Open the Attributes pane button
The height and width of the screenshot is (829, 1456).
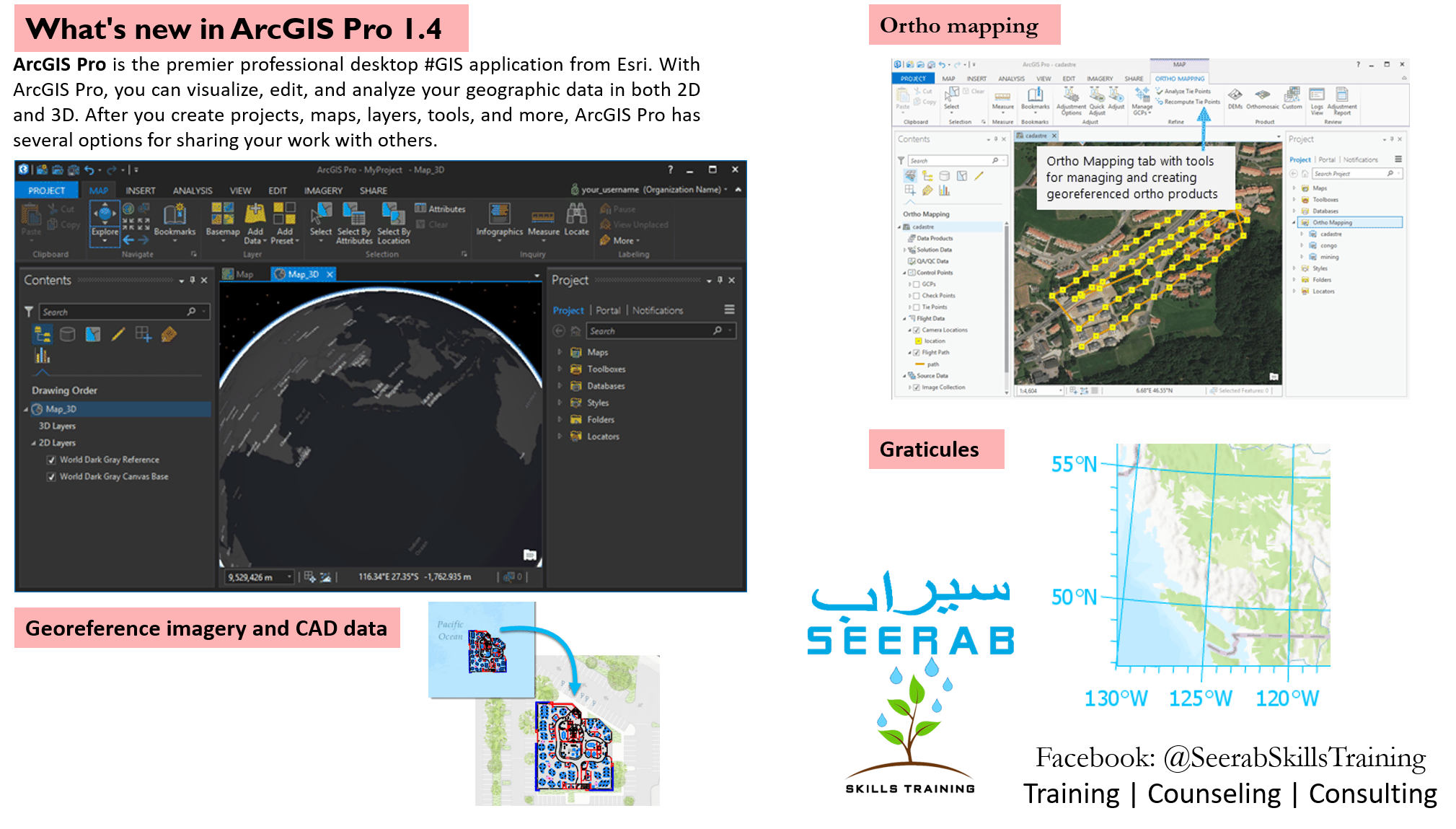[441, 209]
